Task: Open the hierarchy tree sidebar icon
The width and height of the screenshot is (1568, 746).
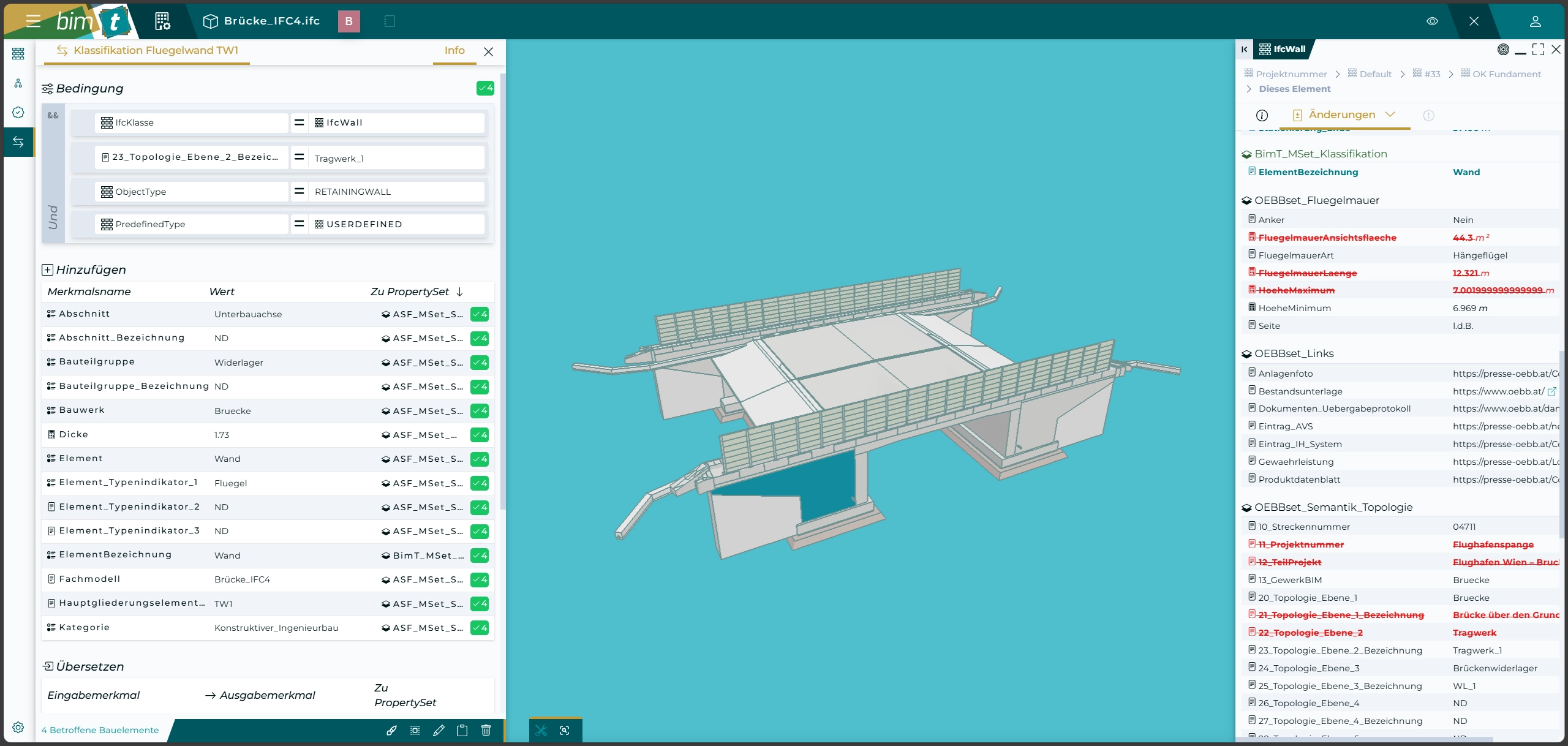Action: coord(18,83)
